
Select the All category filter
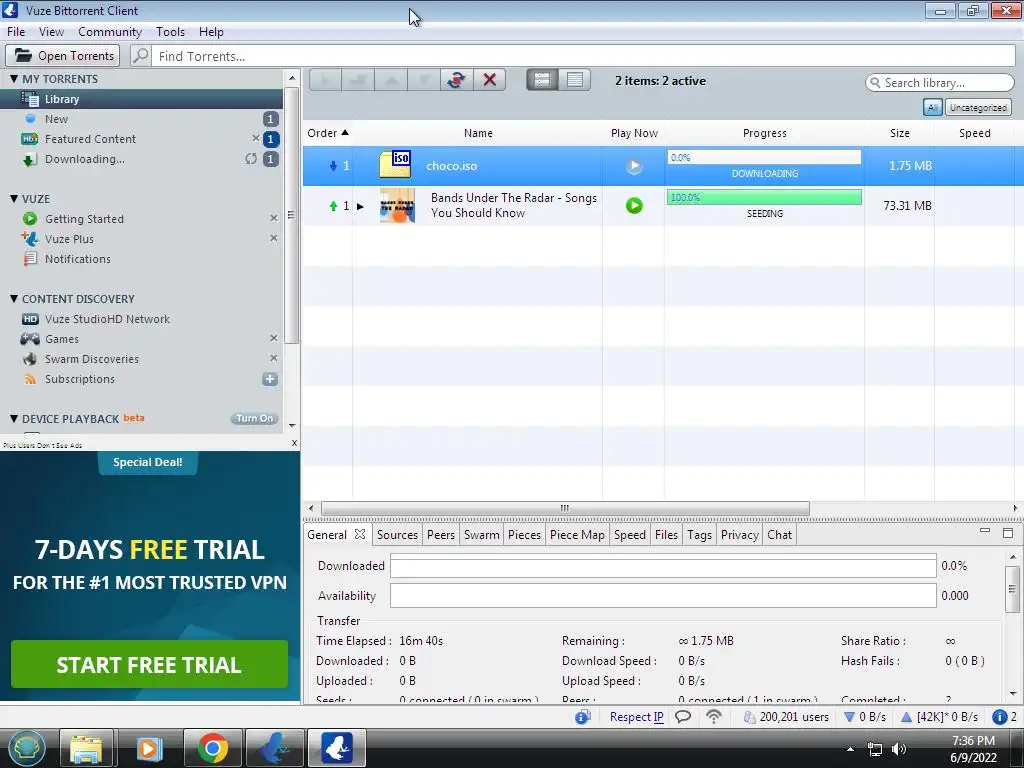[x=933, y=108]
